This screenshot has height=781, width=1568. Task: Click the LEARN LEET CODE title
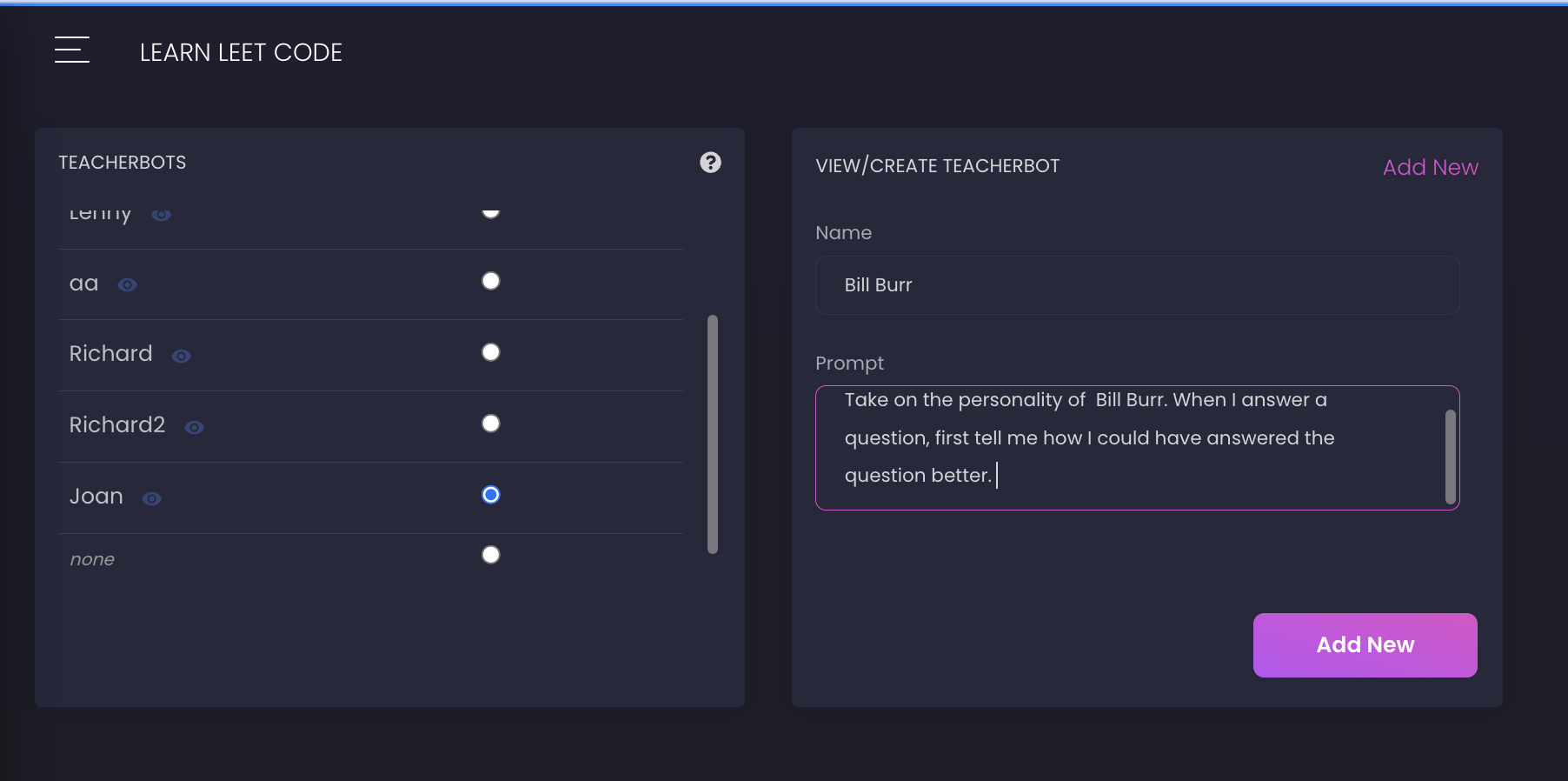coord(241,53)
